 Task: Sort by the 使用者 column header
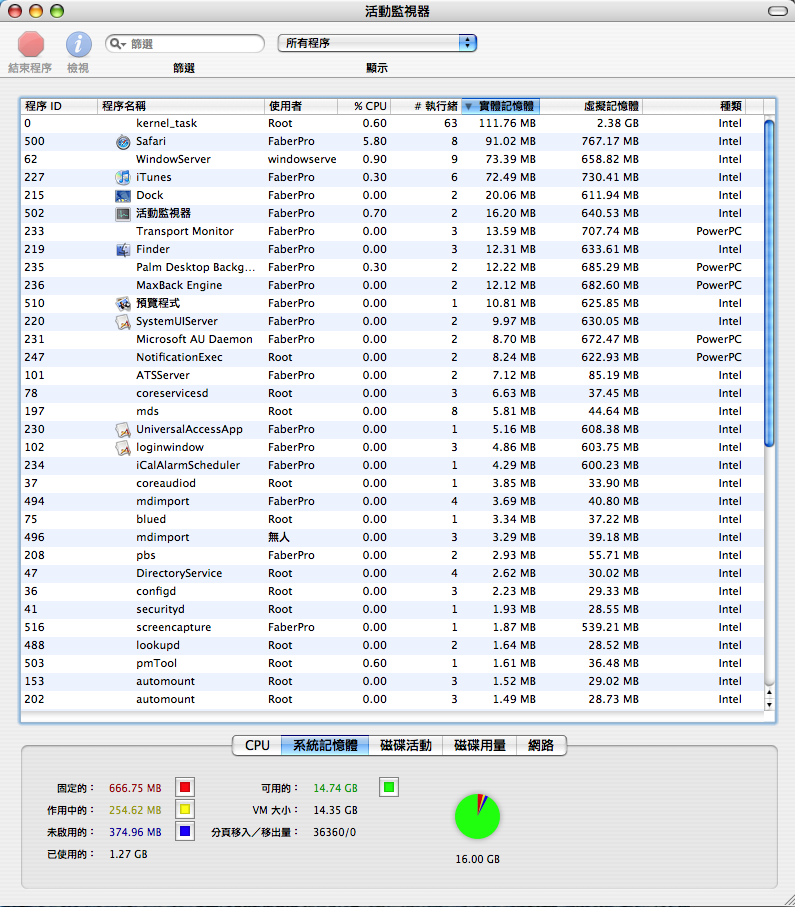301,106
